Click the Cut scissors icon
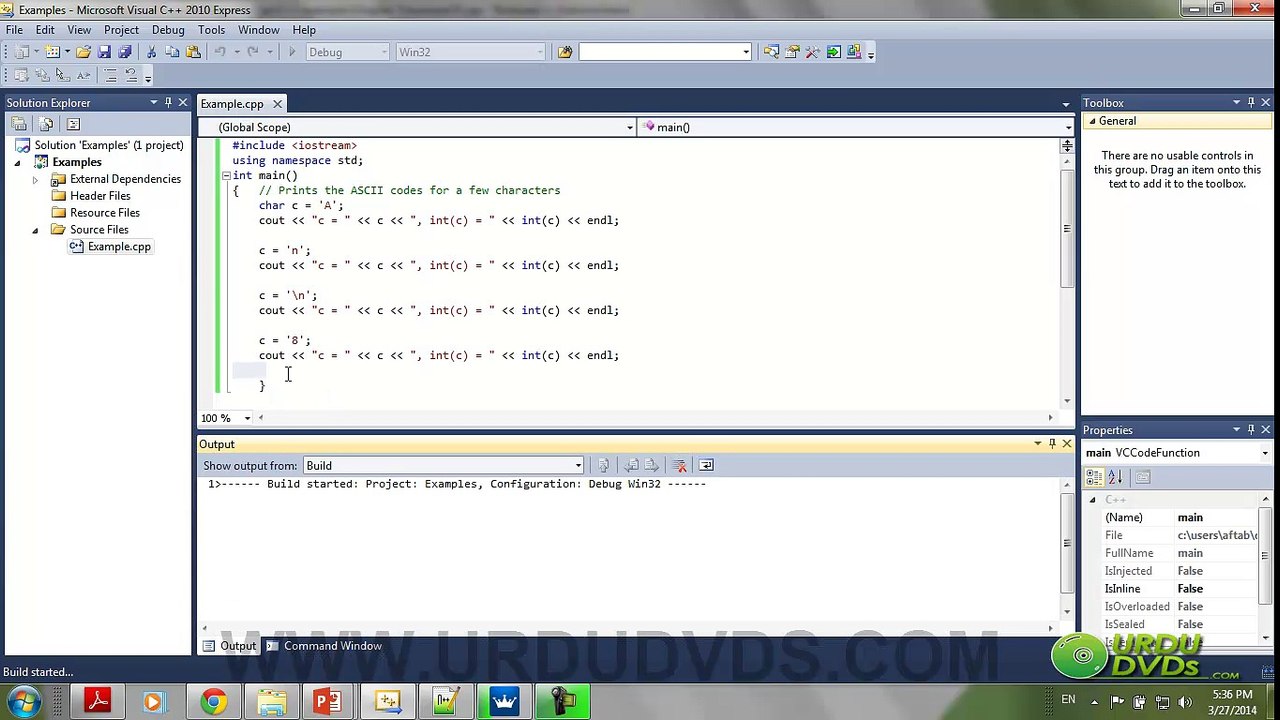 [152, 52]
